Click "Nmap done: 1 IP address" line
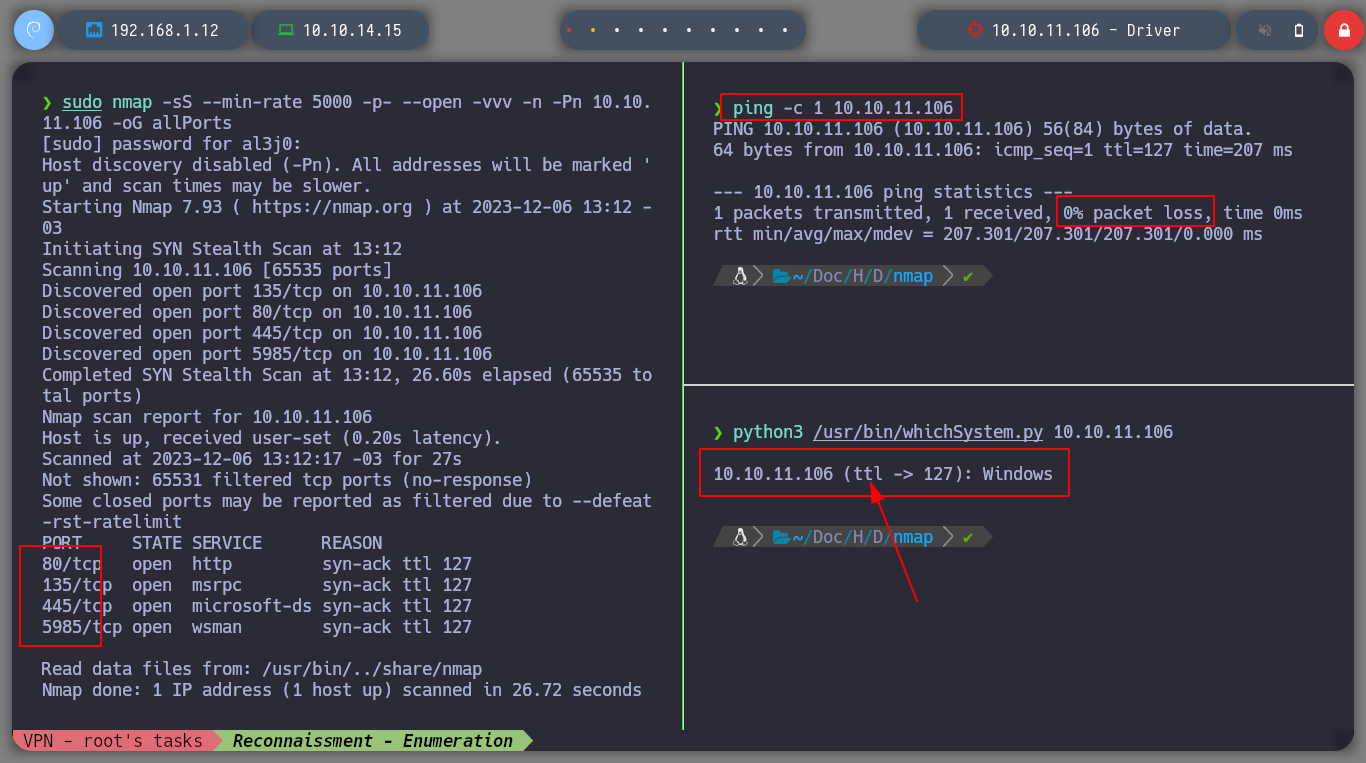 (342, 690)
